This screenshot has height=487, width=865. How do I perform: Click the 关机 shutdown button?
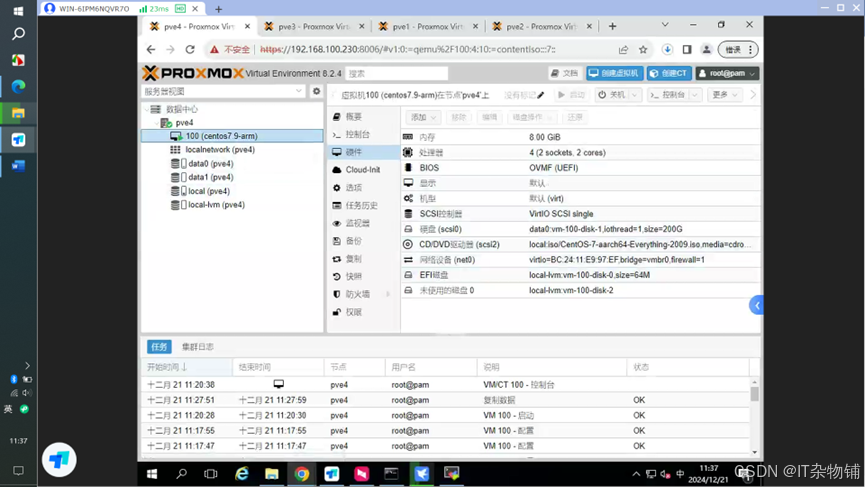click(x=612, y=95)
